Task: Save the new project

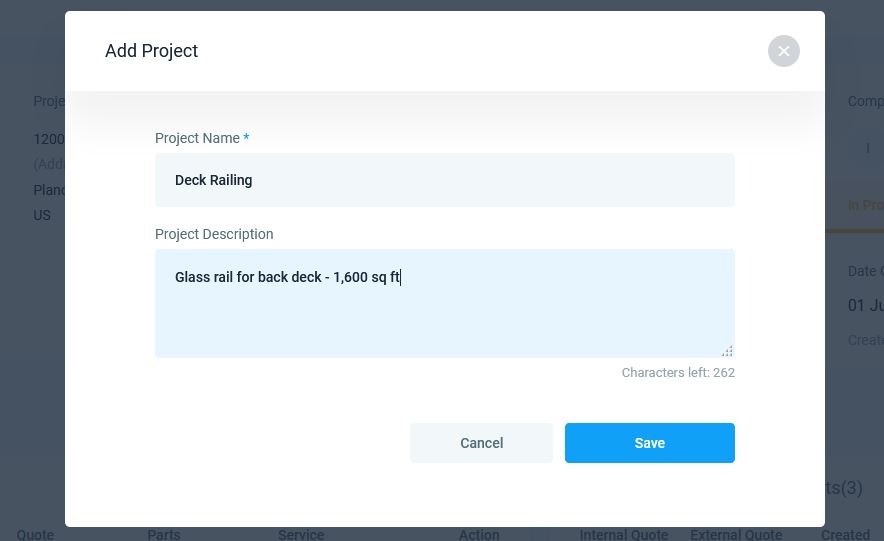Action: 649,443
